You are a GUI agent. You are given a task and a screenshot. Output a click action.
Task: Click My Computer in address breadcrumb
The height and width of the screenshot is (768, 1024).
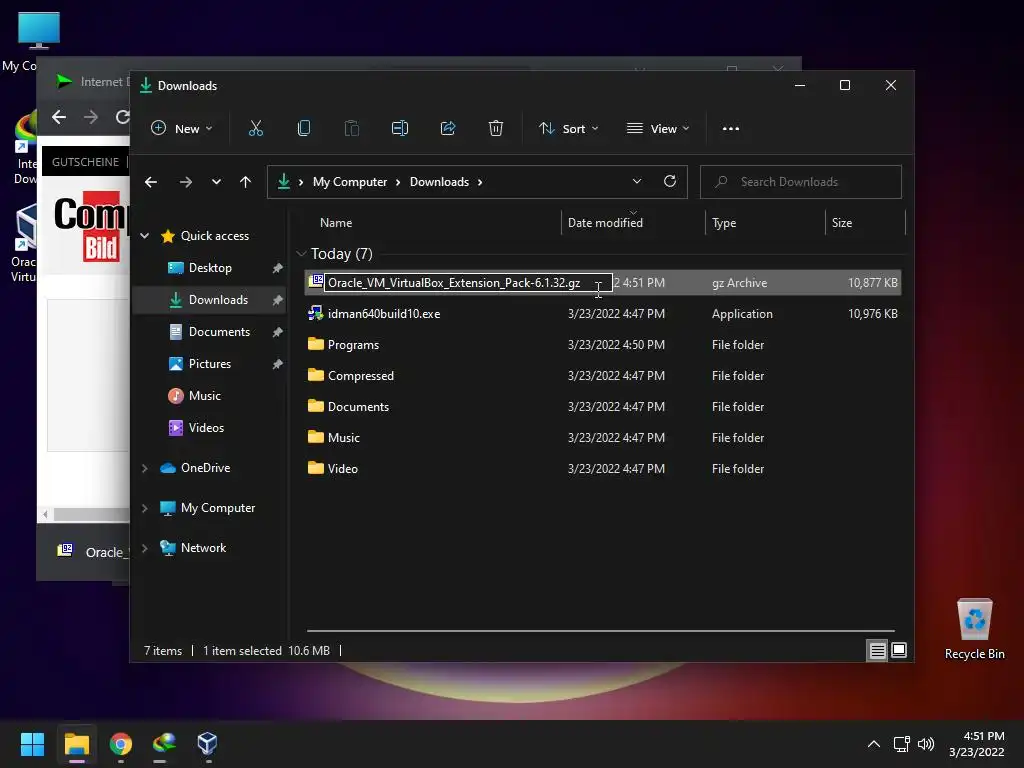click(350, 182)
